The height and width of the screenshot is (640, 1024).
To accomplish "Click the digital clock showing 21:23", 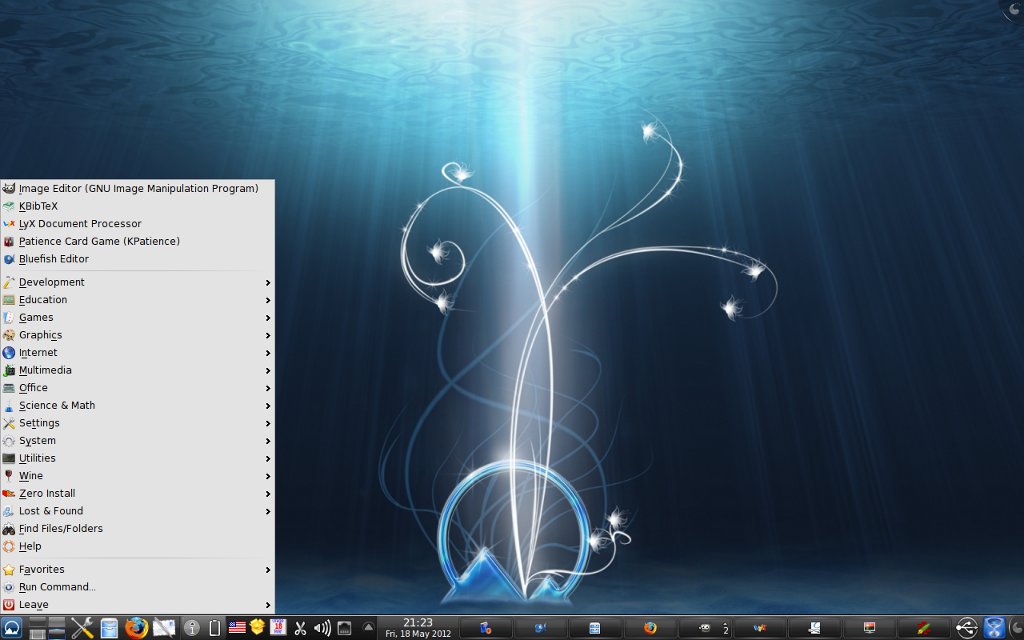I will 418,627.
